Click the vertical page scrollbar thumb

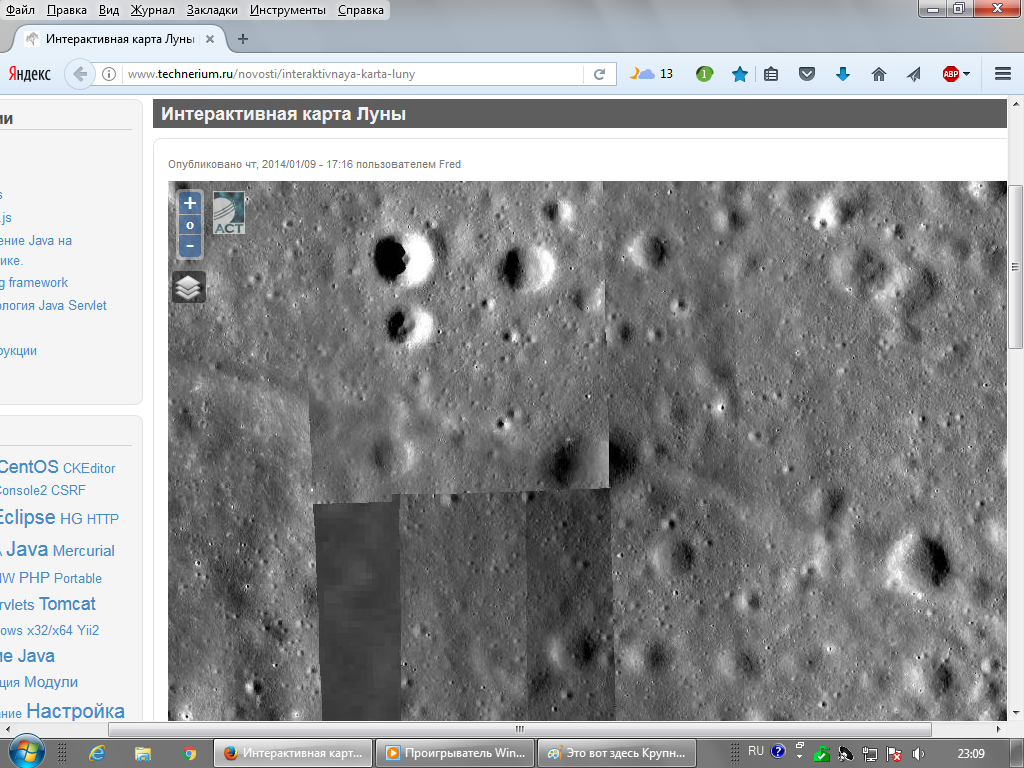pos(1016,266)
